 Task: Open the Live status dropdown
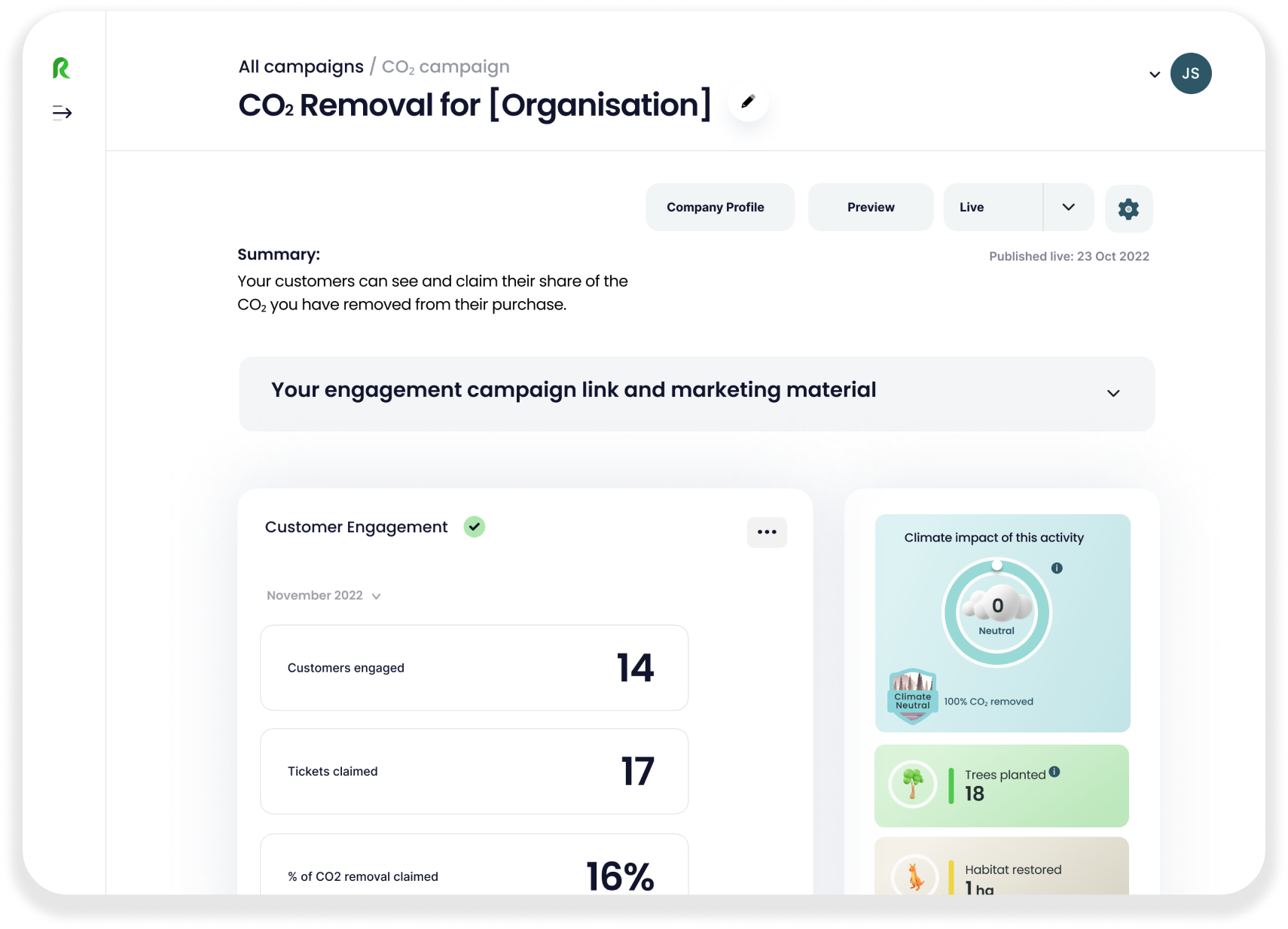1067,206
